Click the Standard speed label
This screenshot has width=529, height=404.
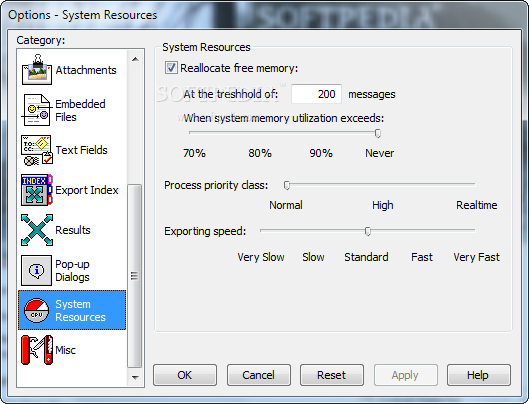pos(366,257)
